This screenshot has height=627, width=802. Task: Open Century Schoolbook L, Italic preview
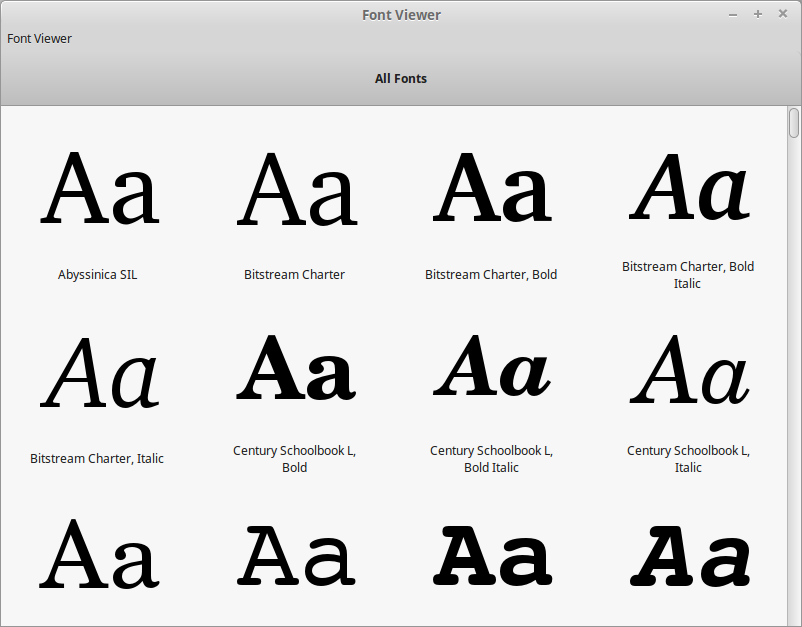(x=689, y=369)
